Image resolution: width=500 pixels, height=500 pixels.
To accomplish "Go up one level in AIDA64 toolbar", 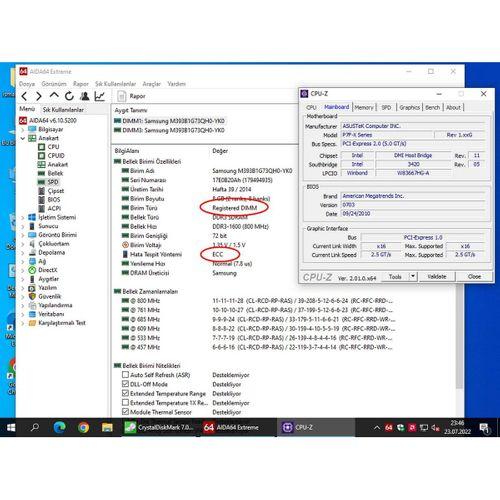I will coord(54,96).
